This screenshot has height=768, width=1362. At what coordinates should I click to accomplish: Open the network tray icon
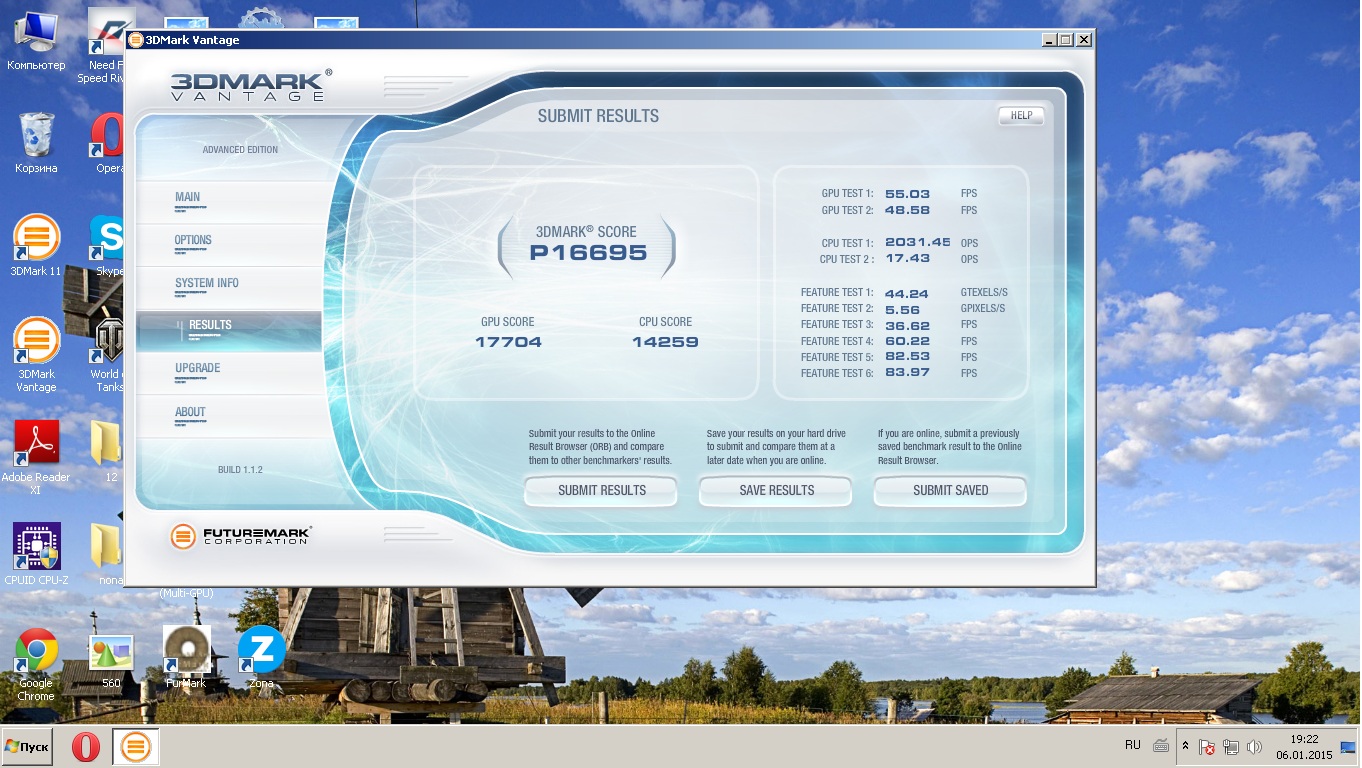[1231, 747]
